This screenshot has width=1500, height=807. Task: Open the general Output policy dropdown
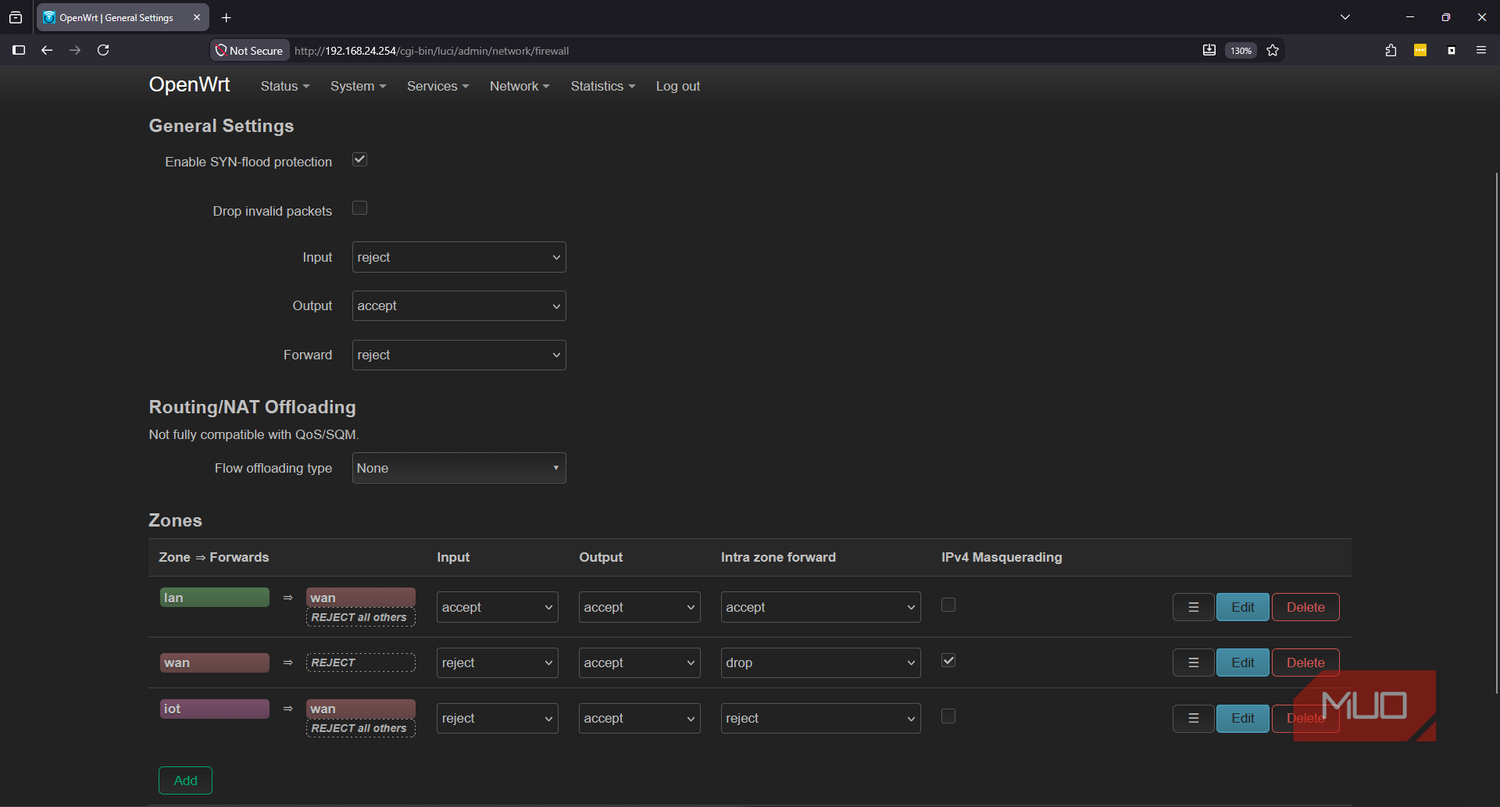click(x=459, y=306)
